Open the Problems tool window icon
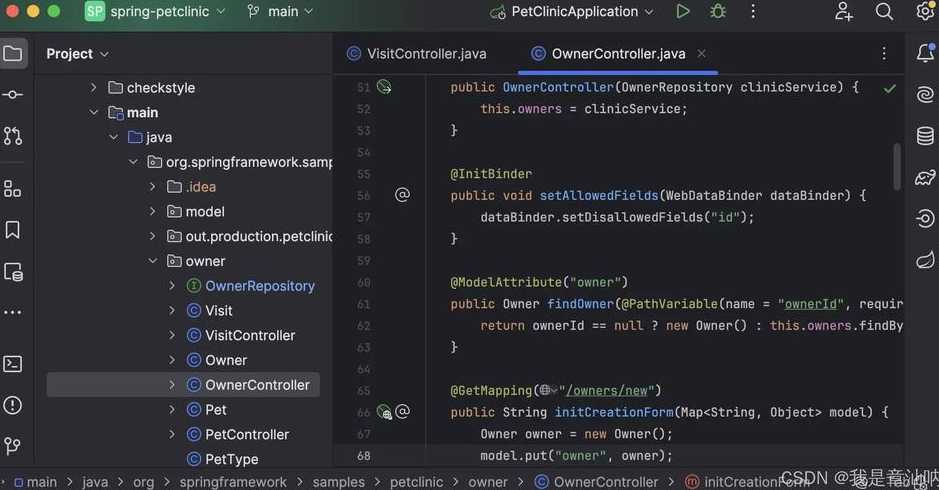939x490 pixels. pyautogui.click(x=13, y=406)
